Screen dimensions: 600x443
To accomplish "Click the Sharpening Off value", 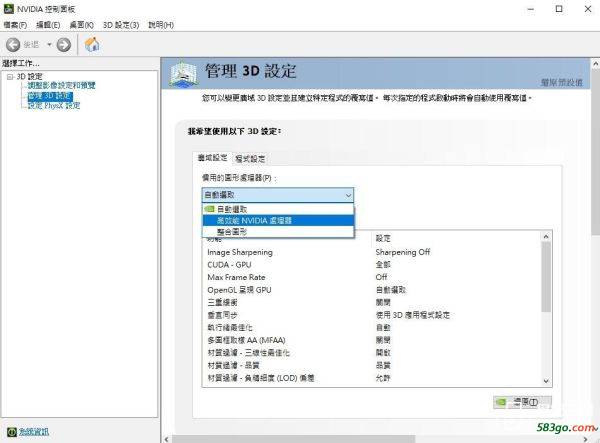I will click(x=403, y=252).
